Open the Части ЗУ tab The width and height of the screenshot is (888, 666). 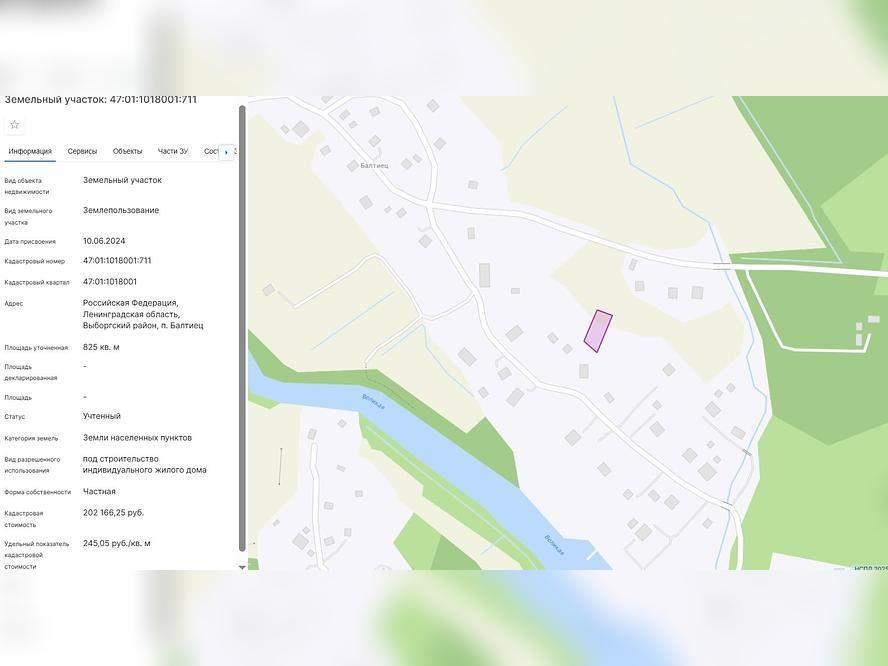(173, 152)
